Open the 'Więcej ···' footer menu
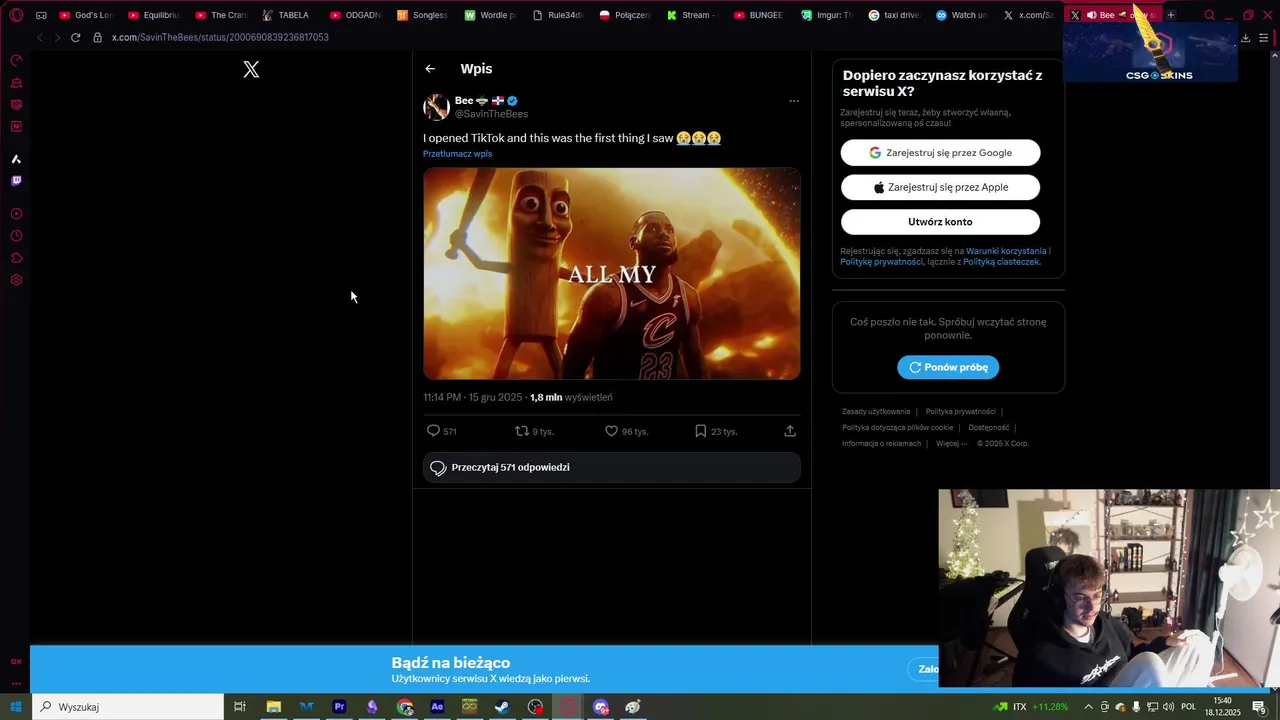 pos(952,443)
